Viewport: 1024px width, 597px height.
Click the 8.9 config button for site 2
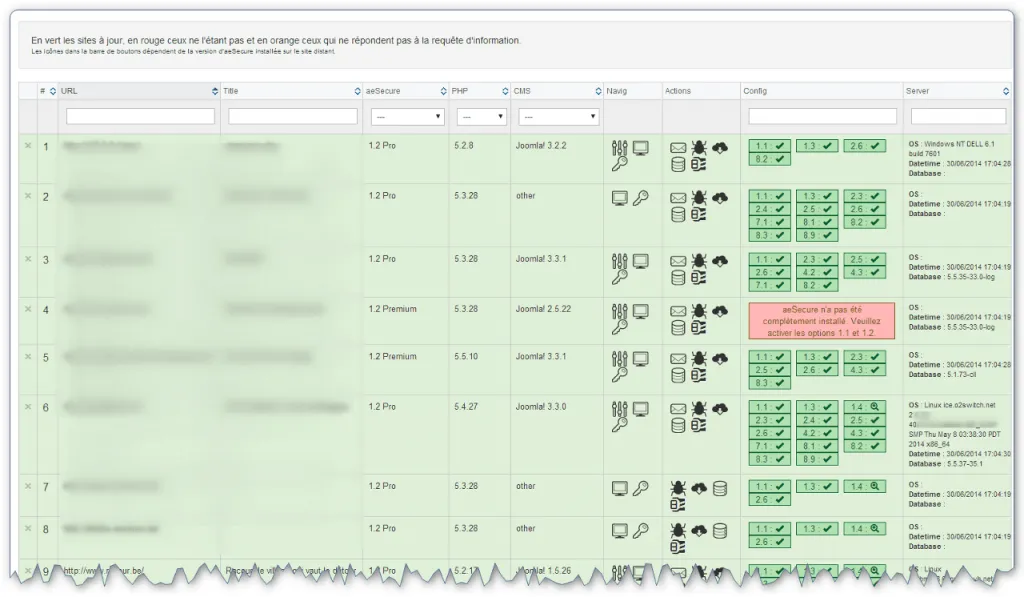[817, 233]
